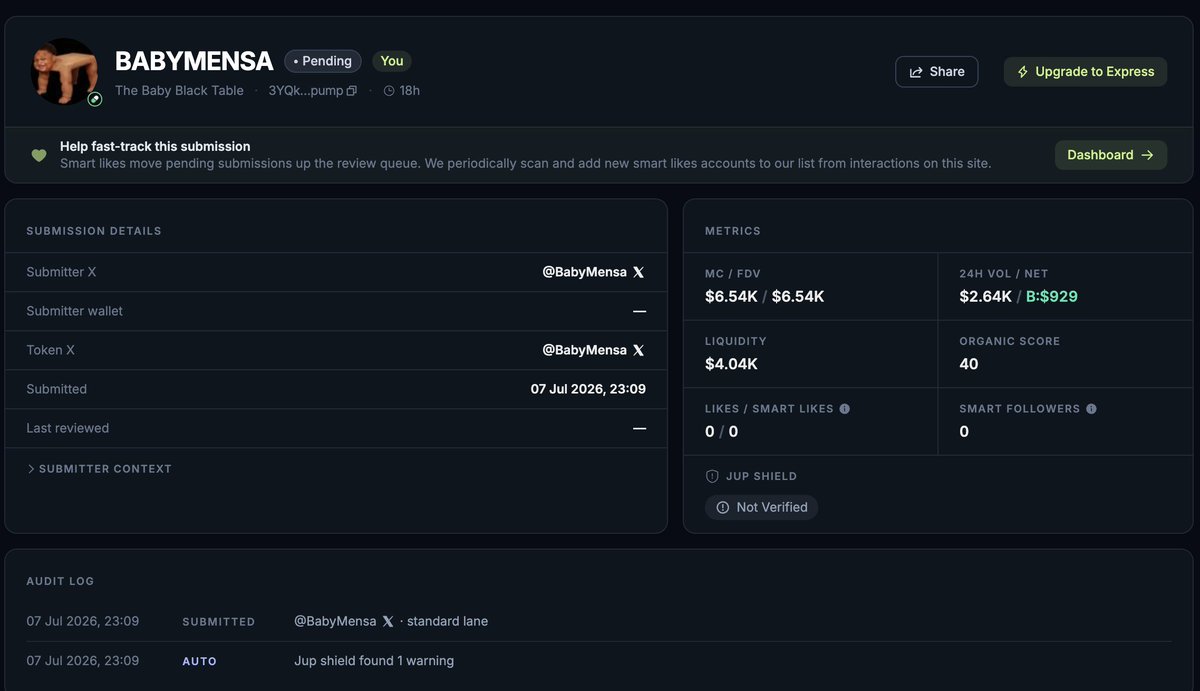Open @BabyMensa link in Token X row
Image resolution: width=1200 pixels, height=691 pixels.
click(x=584, y=350)
